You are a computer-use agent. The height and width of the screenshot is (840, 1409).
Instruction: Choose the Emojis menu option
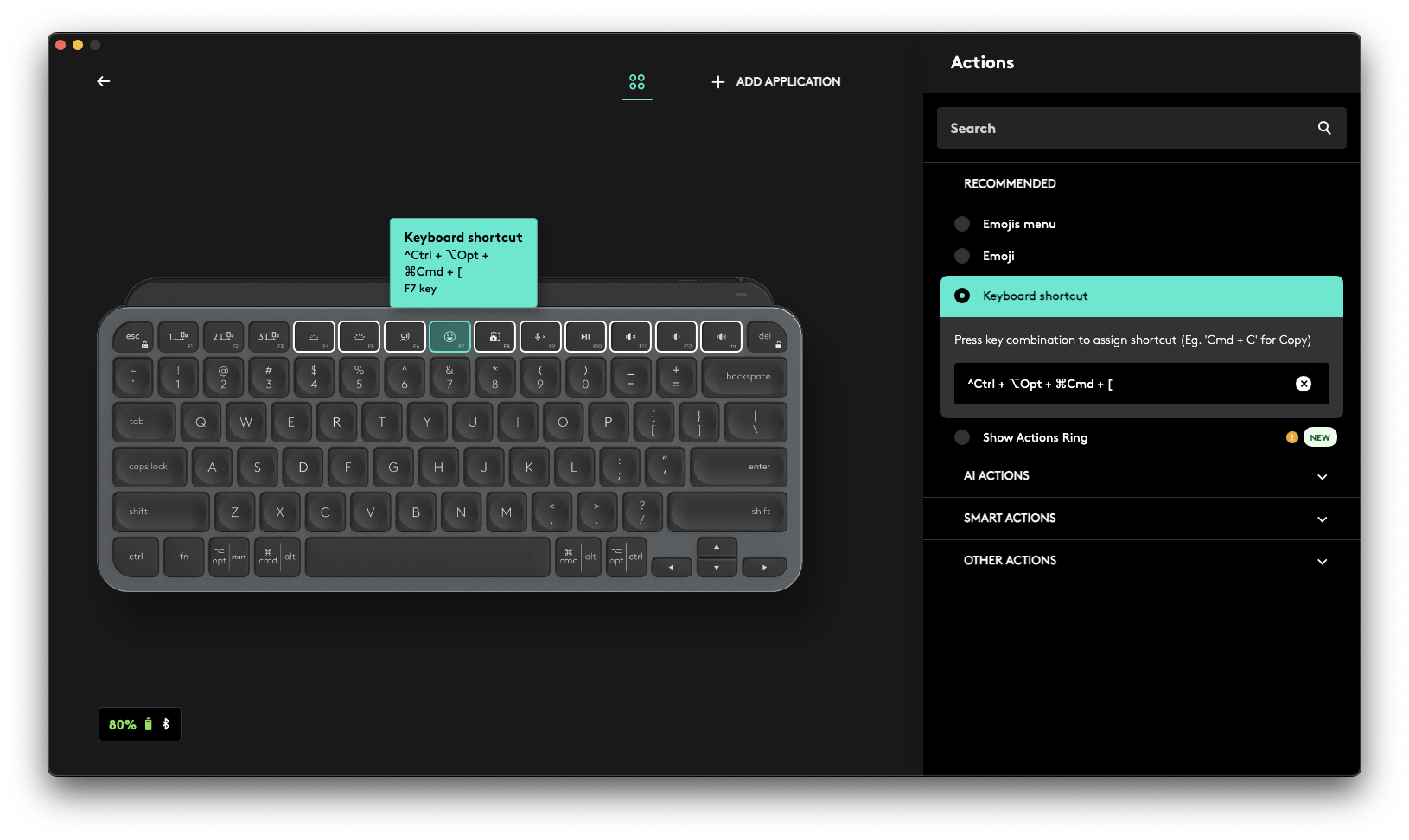(x=962, y=224)
